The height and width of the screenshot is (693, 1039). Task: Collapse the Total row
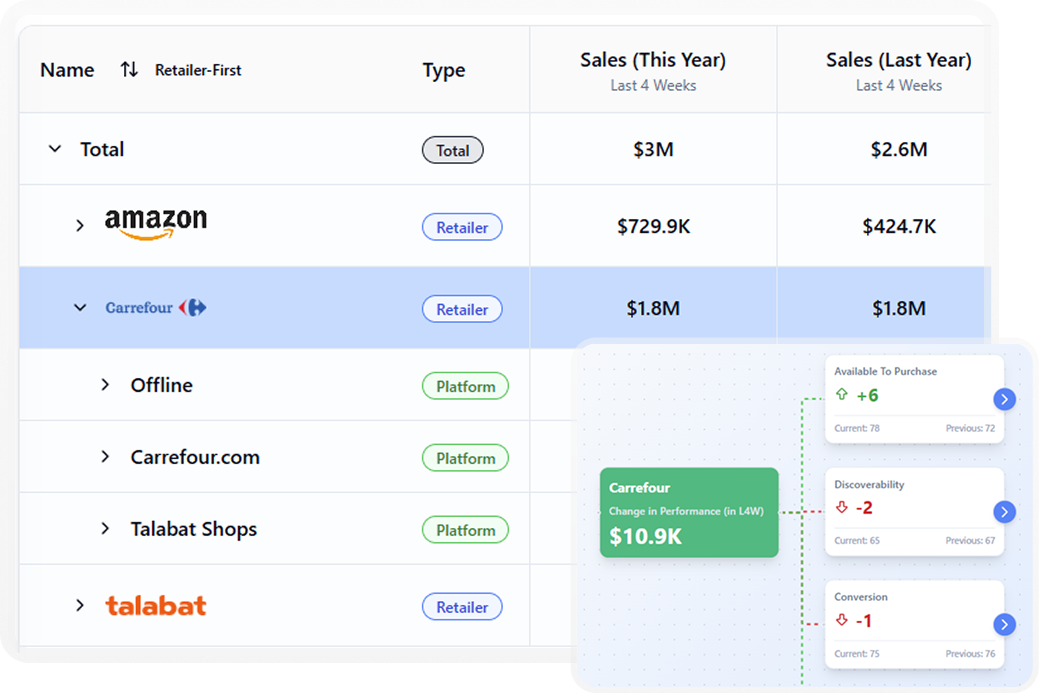[x=55, y=148]
